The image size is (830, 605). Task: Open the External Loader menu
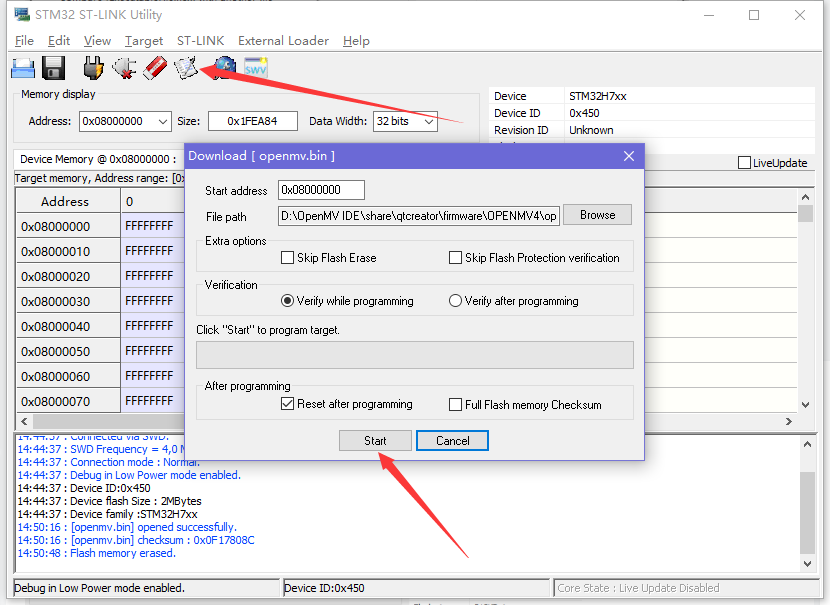(283, 41)
